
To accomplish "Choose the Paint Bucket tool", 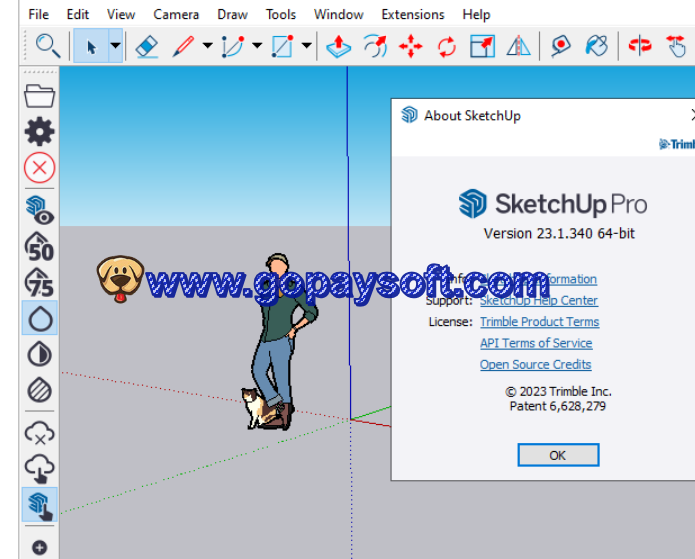I will 597,46.
